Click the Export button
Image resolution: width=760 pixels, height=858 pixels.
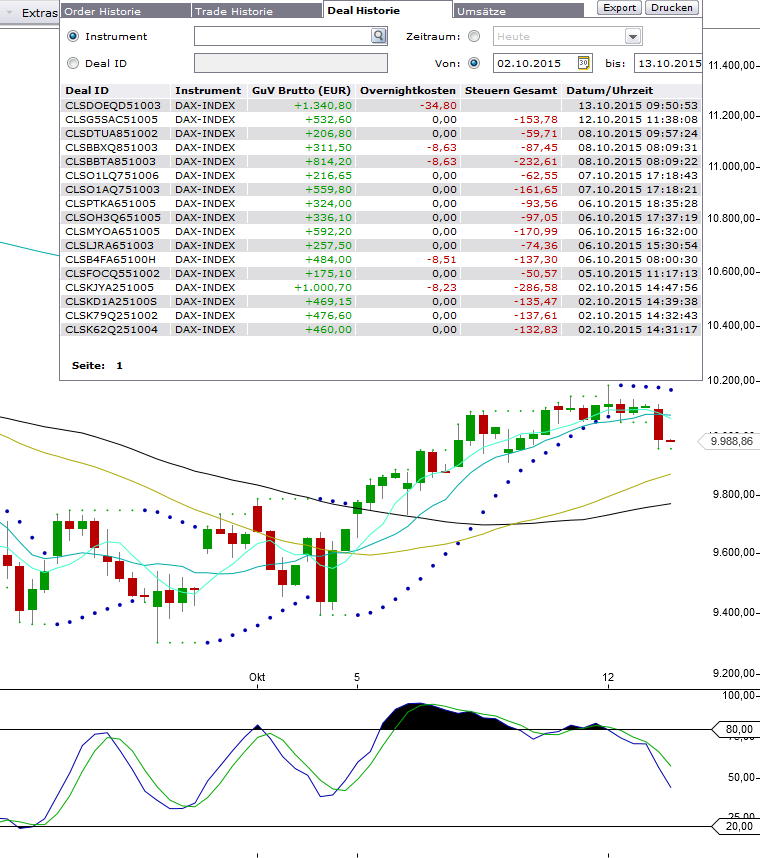[x=620, y=7]
